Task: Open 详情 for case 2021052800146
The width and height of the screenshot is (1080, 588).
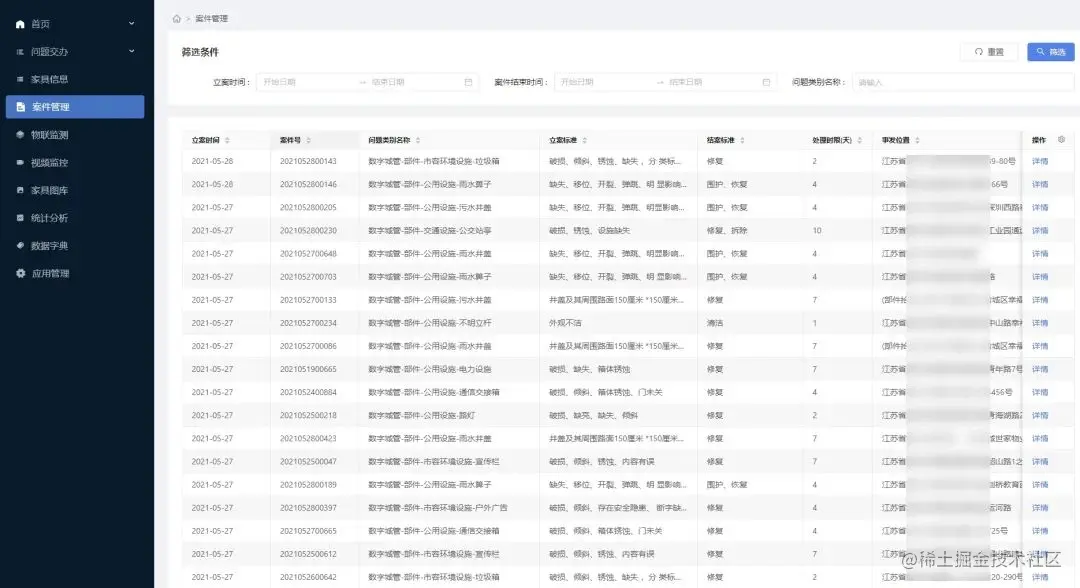Action: click(x=1039, y=185)
